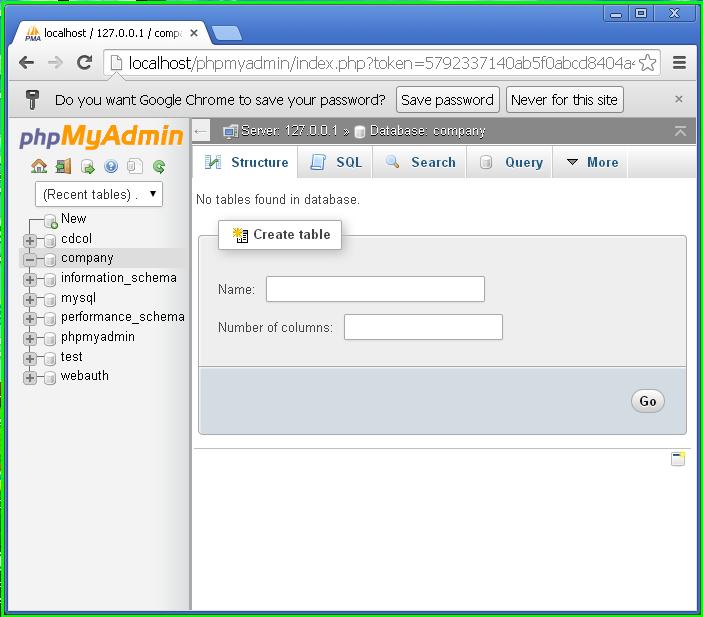Image resolution: width=703 pixels, height=617 pixels.
Task: Switch to the Search tab
Action: coord(420,162)
